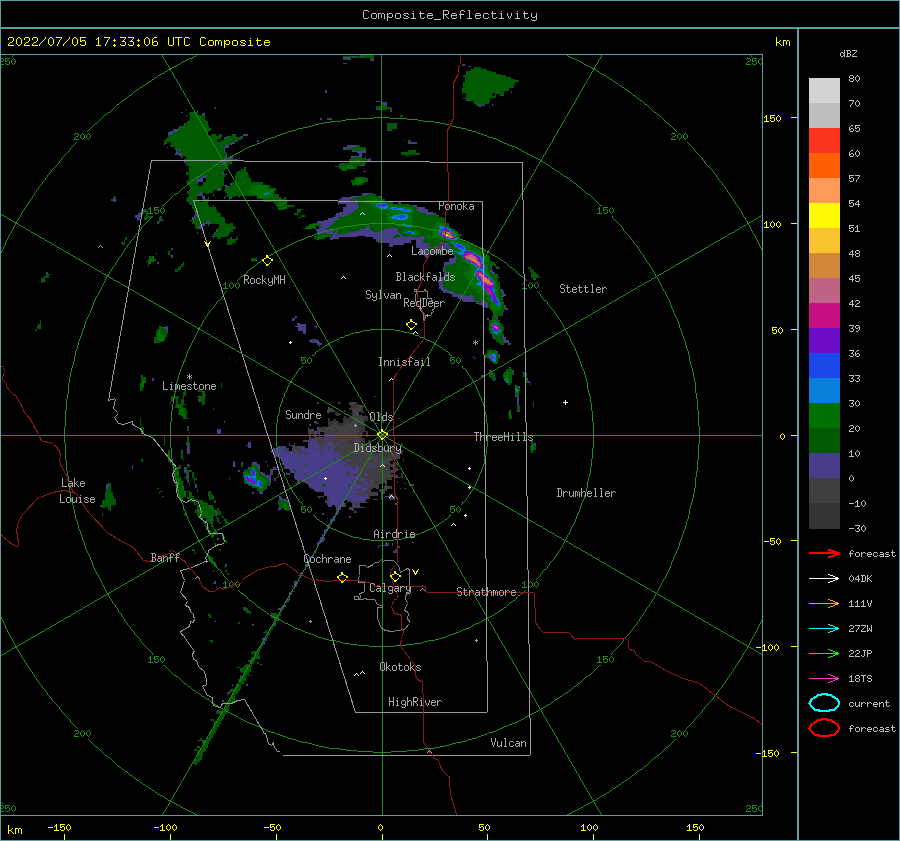The image size is (900, 841).
Task: Select the yellow diamond marker near RockyMH
Action: coord(267,261)
